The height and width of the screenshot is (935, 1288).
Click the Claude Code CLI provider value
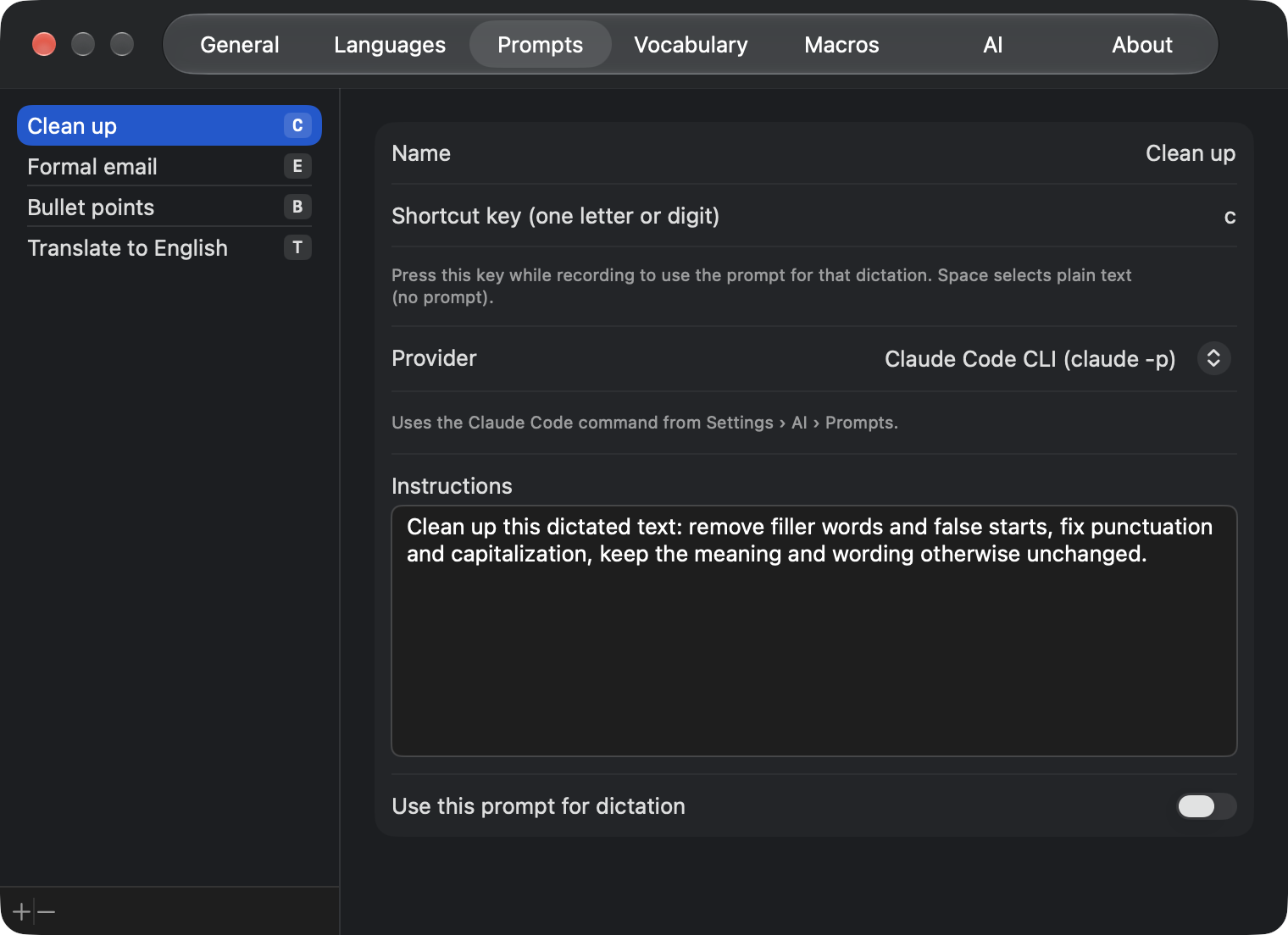(x=1030, y=359)
